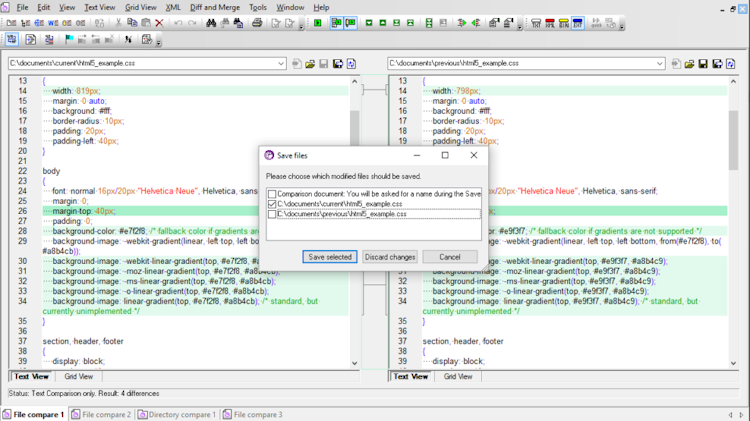Click Cancel in Save files dialog
This screenshot has width=750, height=421.
coord(450,257)
